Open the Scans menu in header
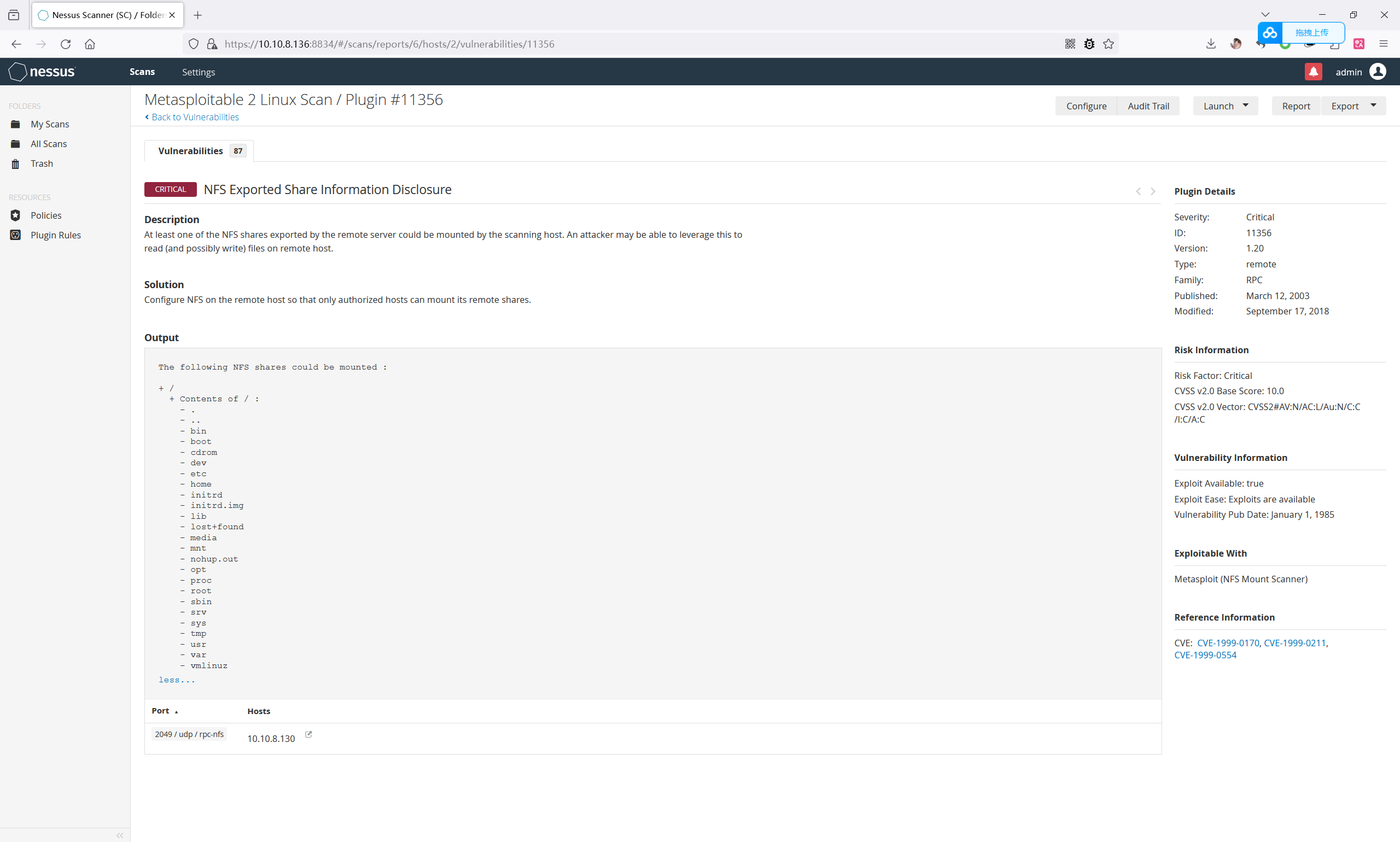Image resolution: width=1400 pixels, height=842 pixels. (x=142, y=72)
